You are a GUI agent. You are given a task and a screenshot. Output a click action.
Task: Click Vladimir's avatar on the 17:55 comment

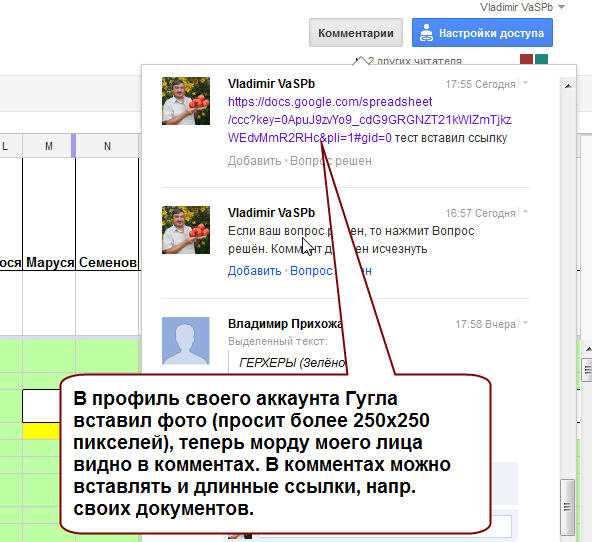(x=186, y=101)
